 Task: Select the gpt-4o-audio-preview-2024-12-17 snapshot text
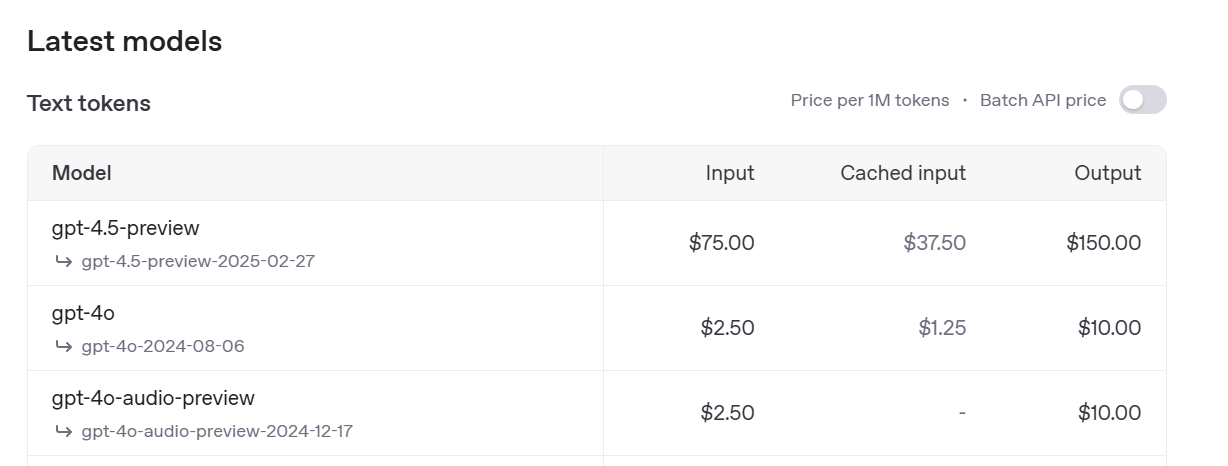click(x=217, y=432)
